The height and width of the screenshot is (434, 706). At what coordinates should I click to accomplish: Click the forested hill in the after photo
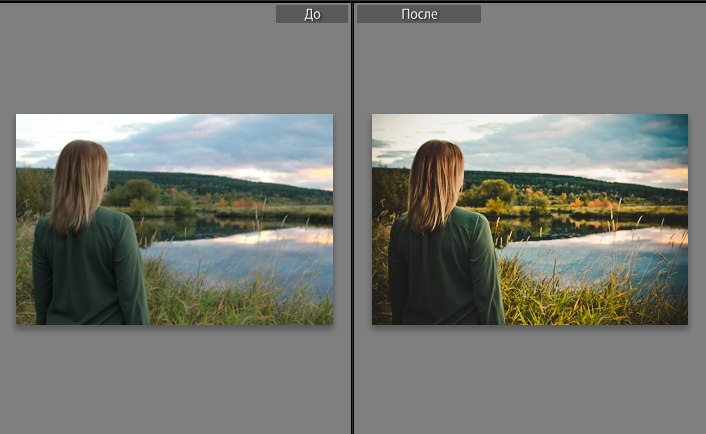[x=600, y=185]
